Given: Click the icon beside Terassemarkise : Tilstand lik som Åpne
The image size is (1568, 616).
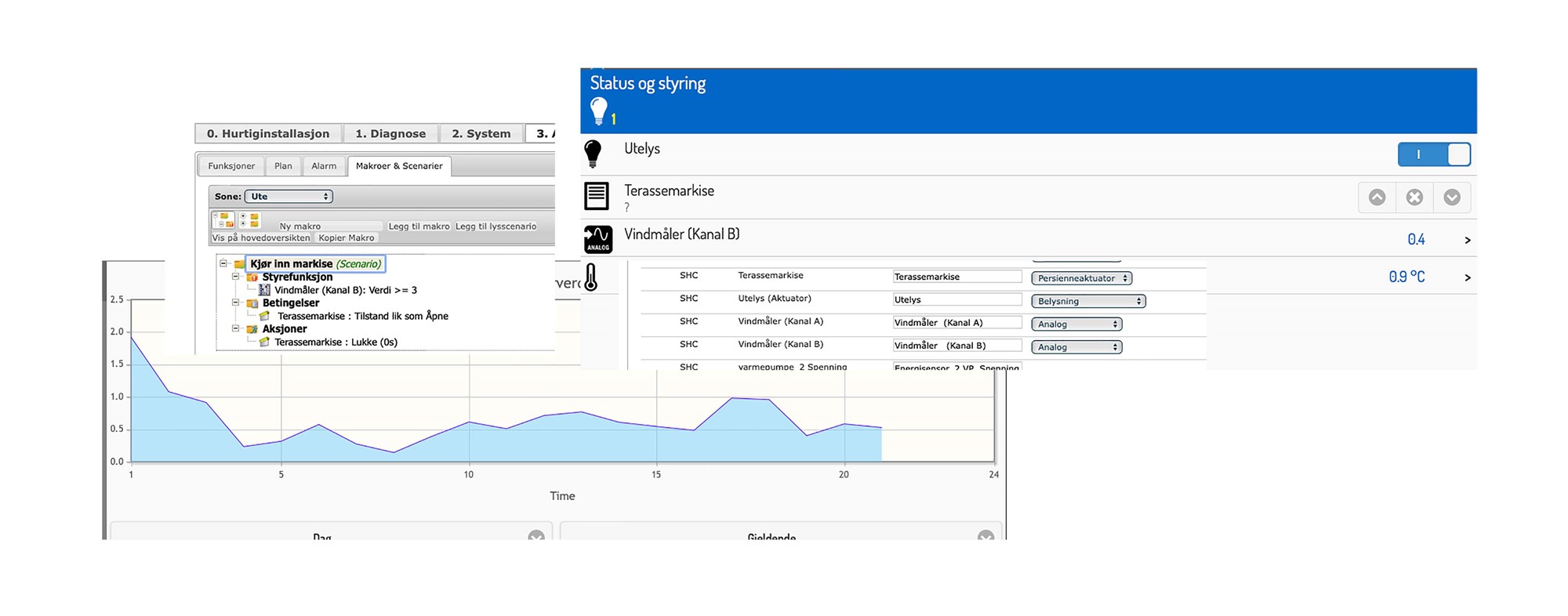Looking at the screenshot, I should tap(264, 316).
